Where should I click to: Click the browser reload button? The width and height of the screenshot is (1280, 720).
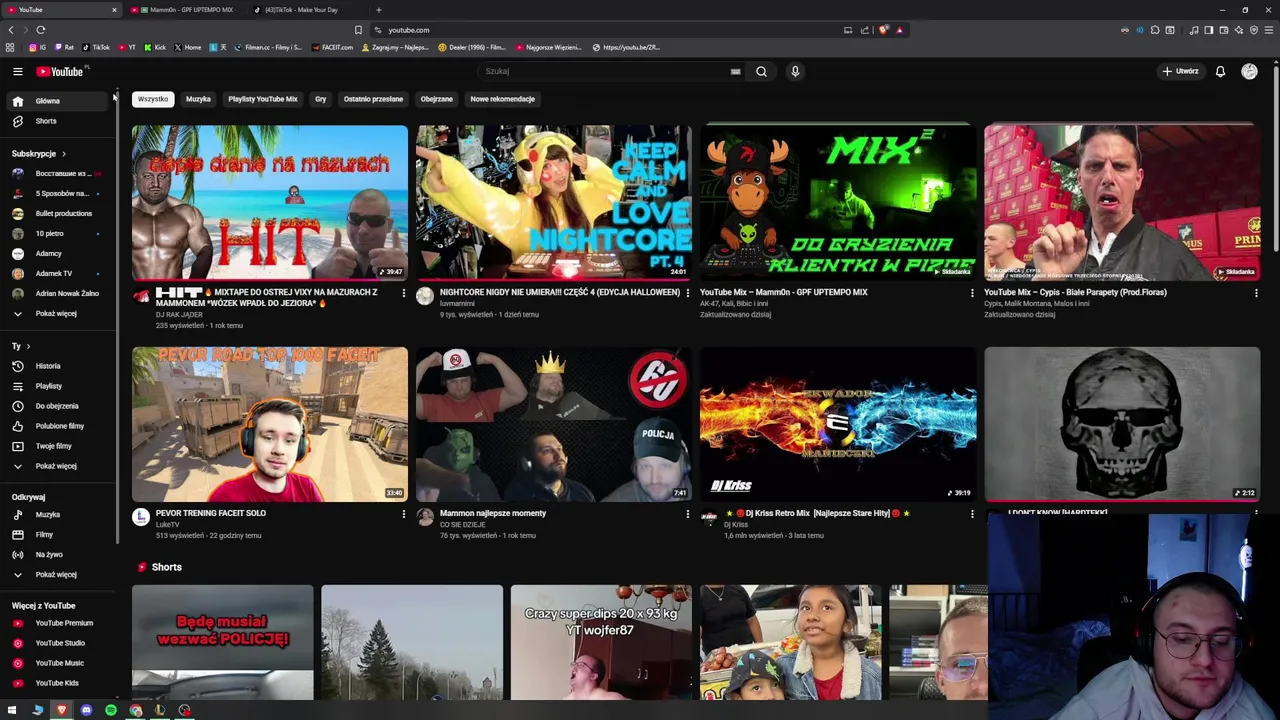tap(41, 30)
